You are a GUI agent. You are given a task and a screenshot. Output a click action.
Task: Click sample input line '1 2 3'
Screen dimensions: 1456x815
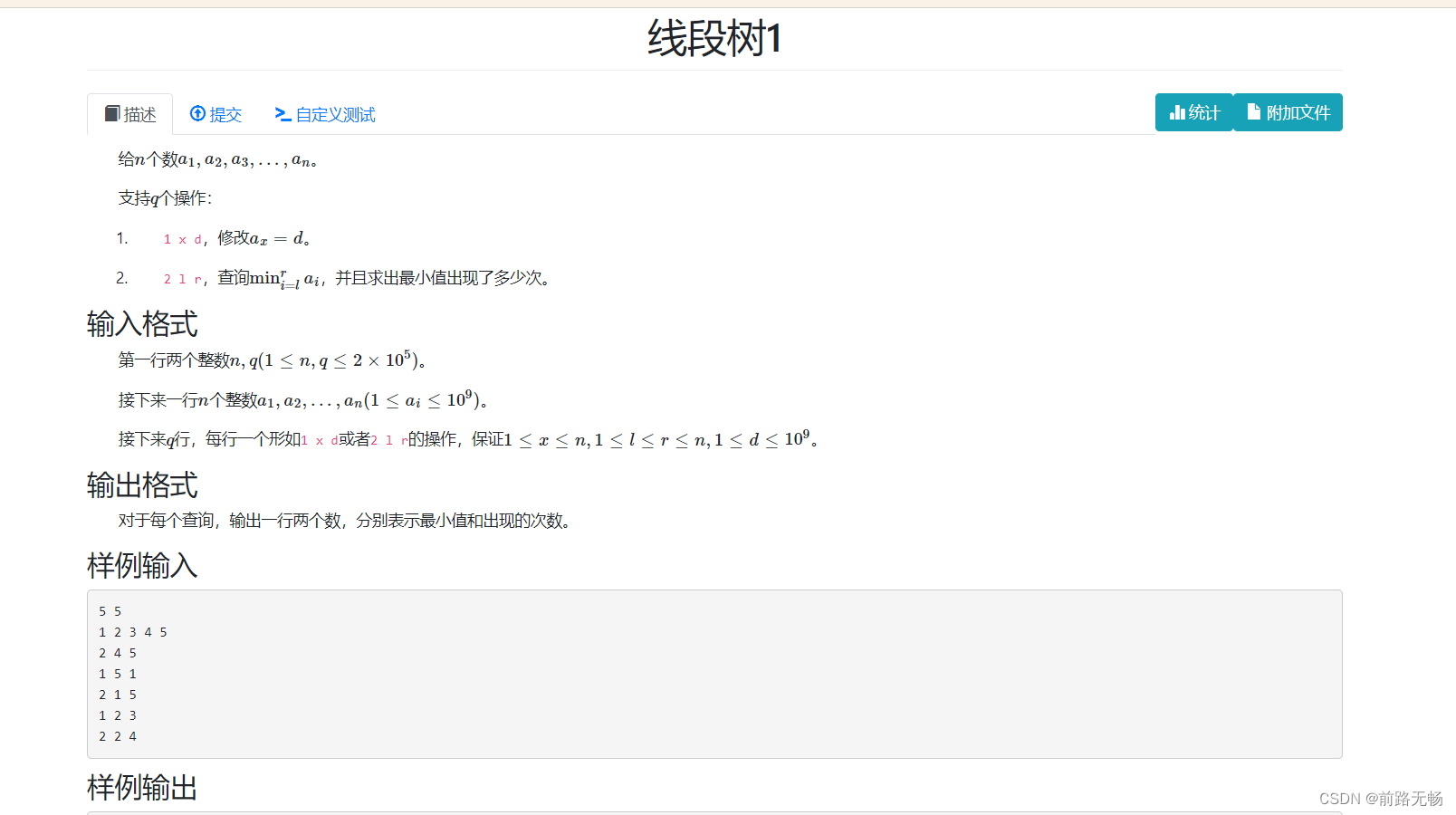click(x=118, y=715)
